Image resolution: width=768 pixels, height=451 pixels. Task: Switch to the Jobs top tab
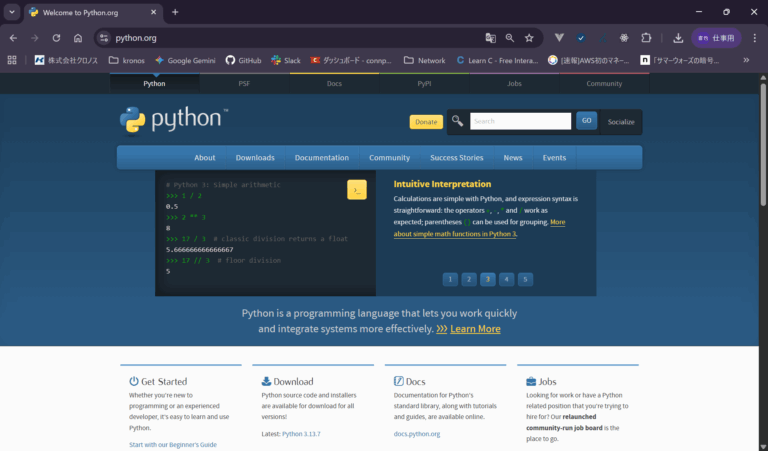[514, 84]
